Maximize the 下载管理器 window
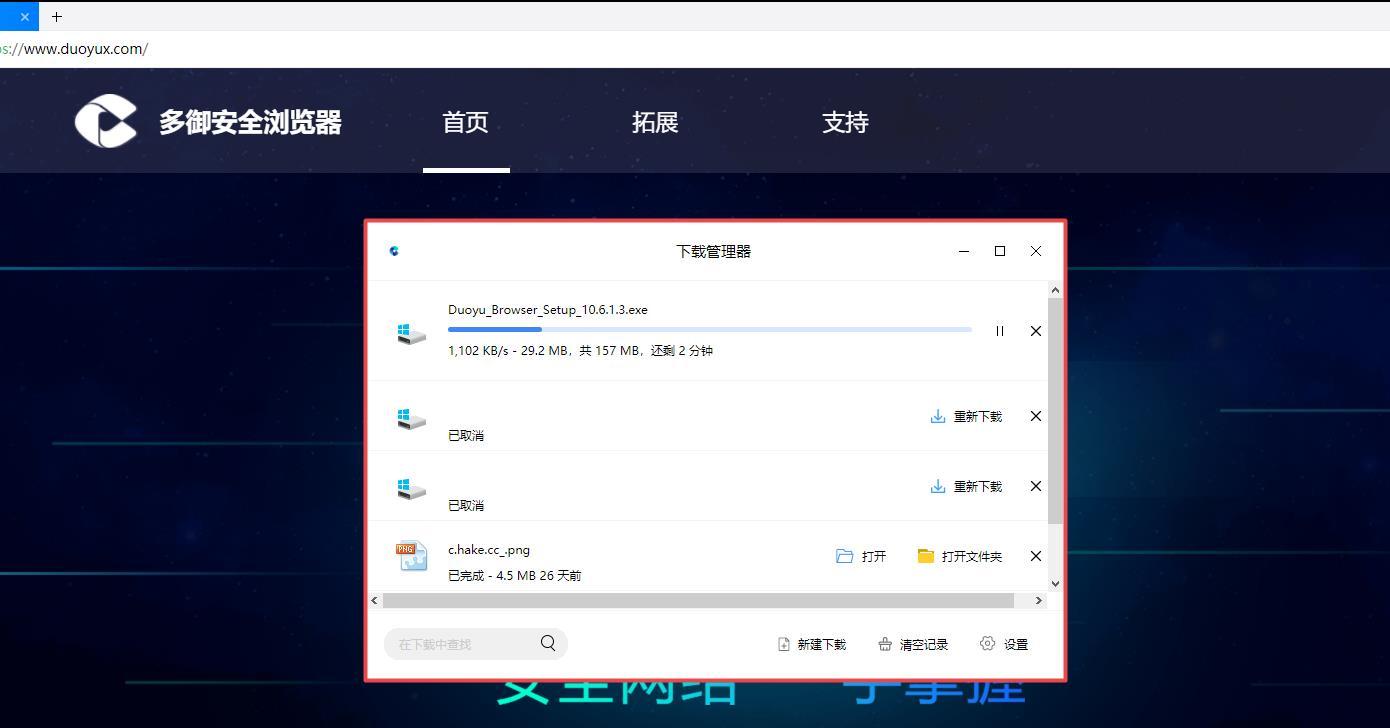Viewport: 1390px width, 728px height. [x=1000, y=251]
